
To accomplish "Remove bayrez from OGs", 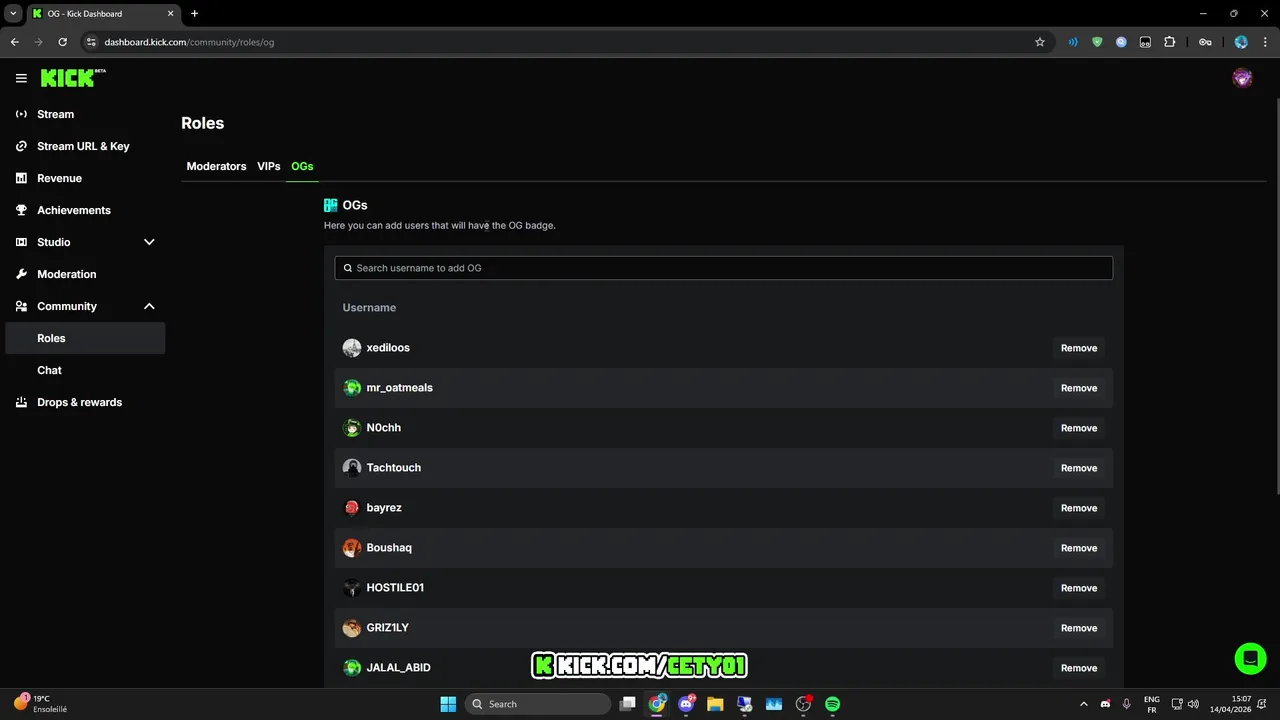I will [1078, 508].
